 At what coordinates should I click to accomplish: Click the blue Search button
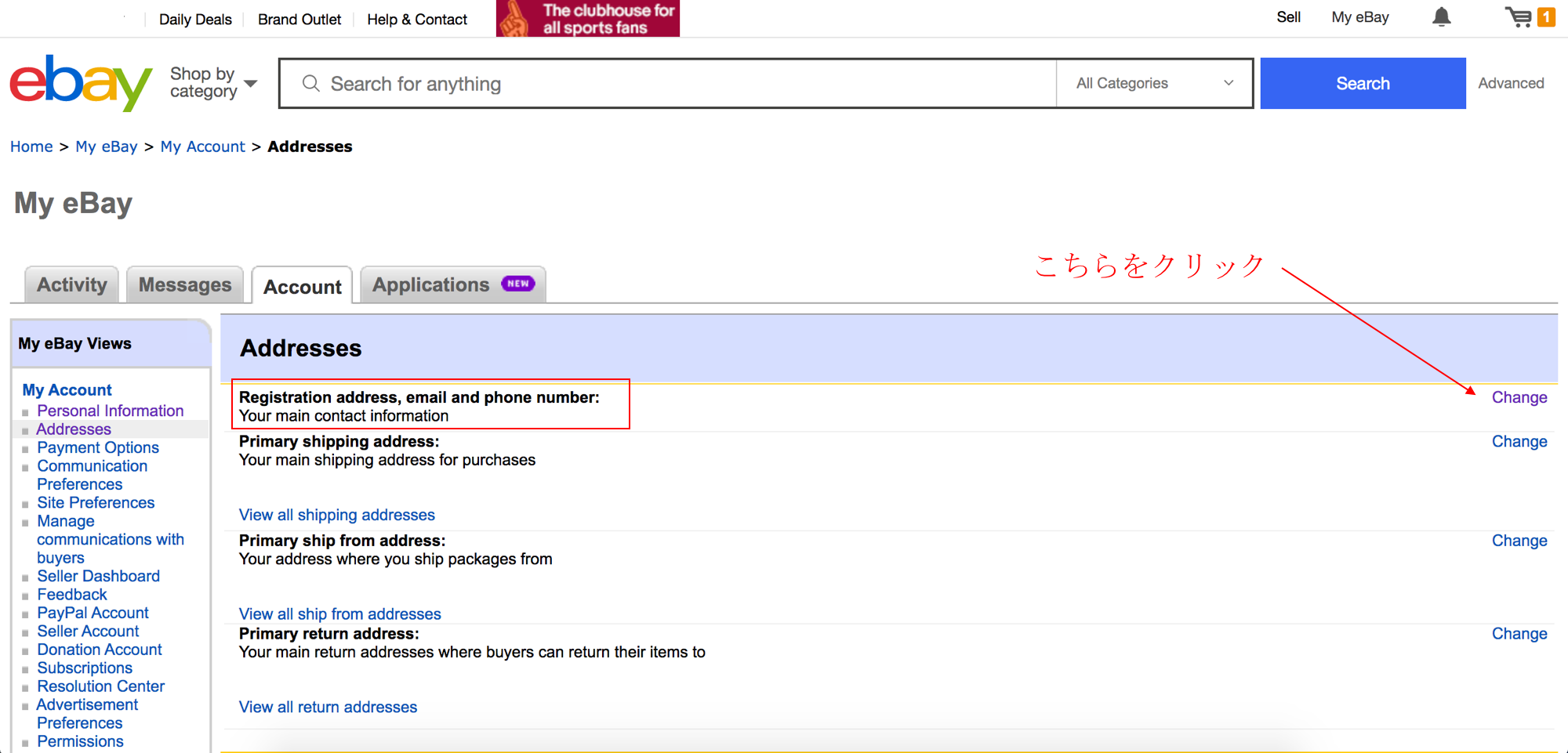click(1363, 83)
